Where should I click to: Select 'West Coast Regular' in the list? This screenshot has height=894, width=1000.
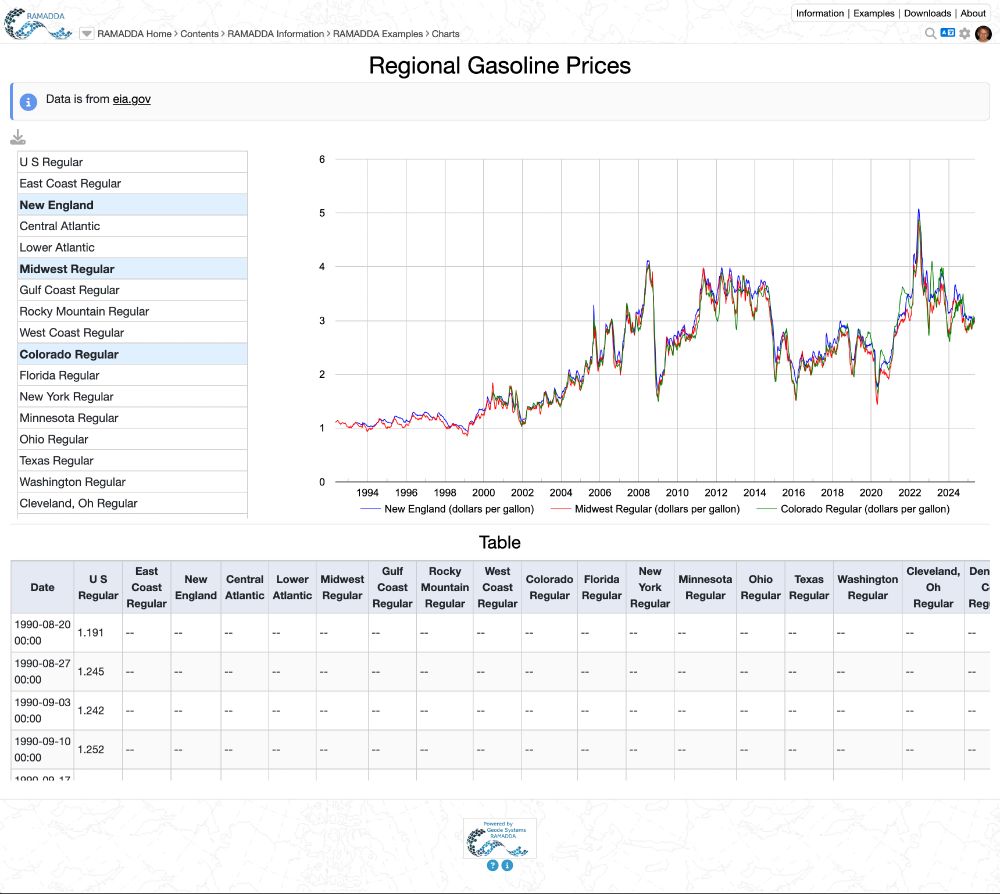(x=133, y=333)
